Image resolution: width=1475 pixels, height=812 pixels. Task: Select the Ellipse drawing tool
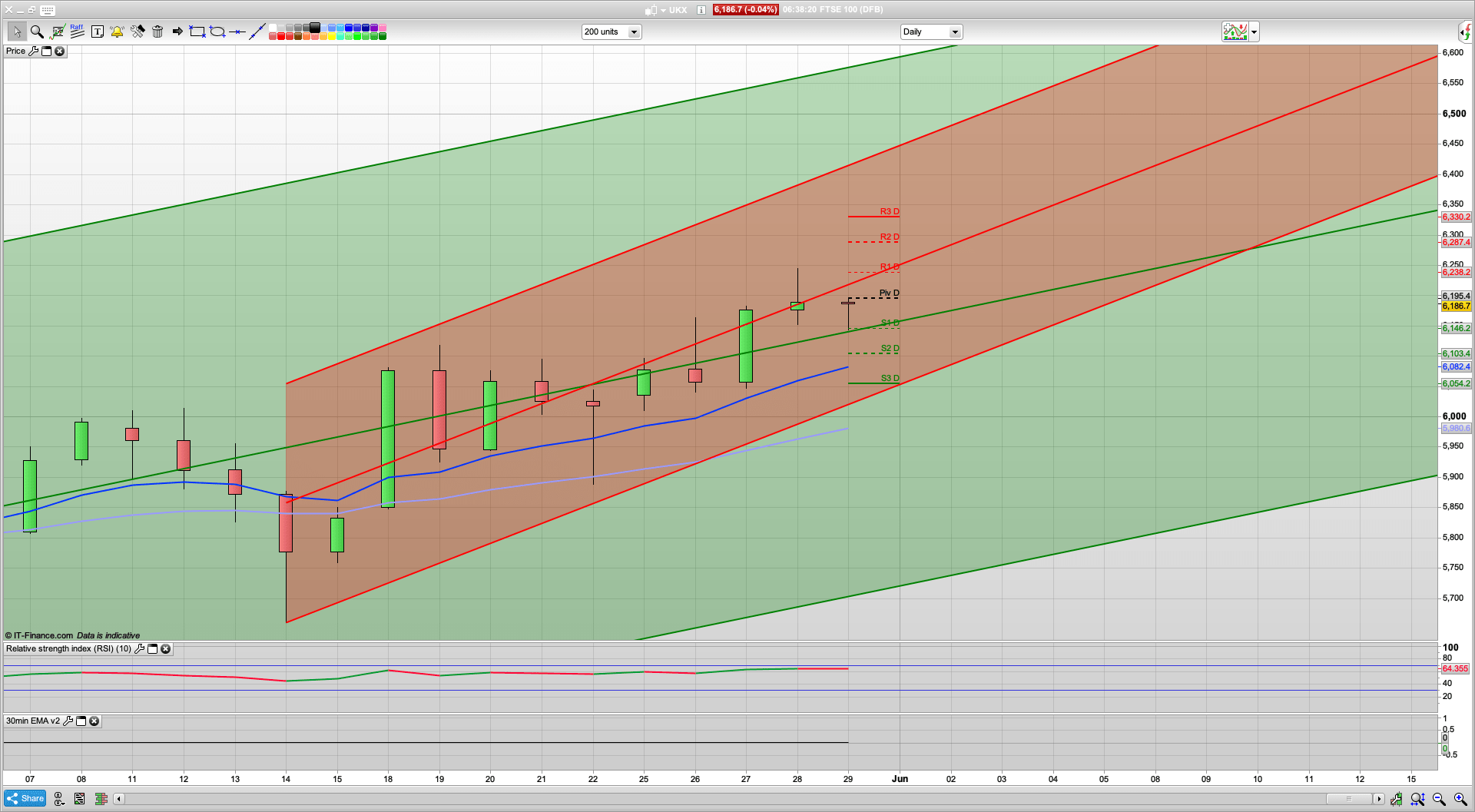click(217, 31)
